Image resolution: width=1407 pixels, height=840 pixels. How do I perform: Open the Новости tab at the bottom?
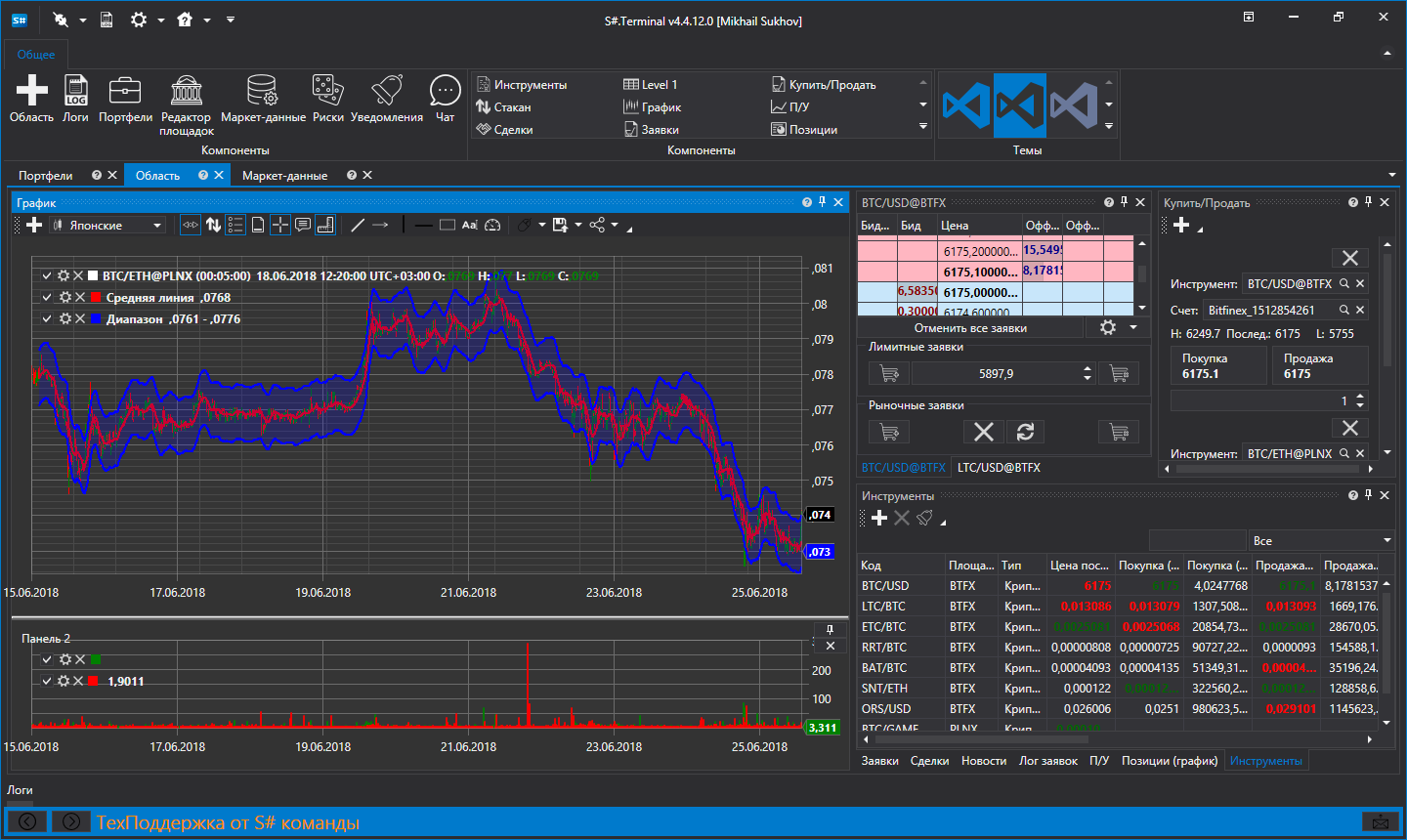tap(984, 760)
